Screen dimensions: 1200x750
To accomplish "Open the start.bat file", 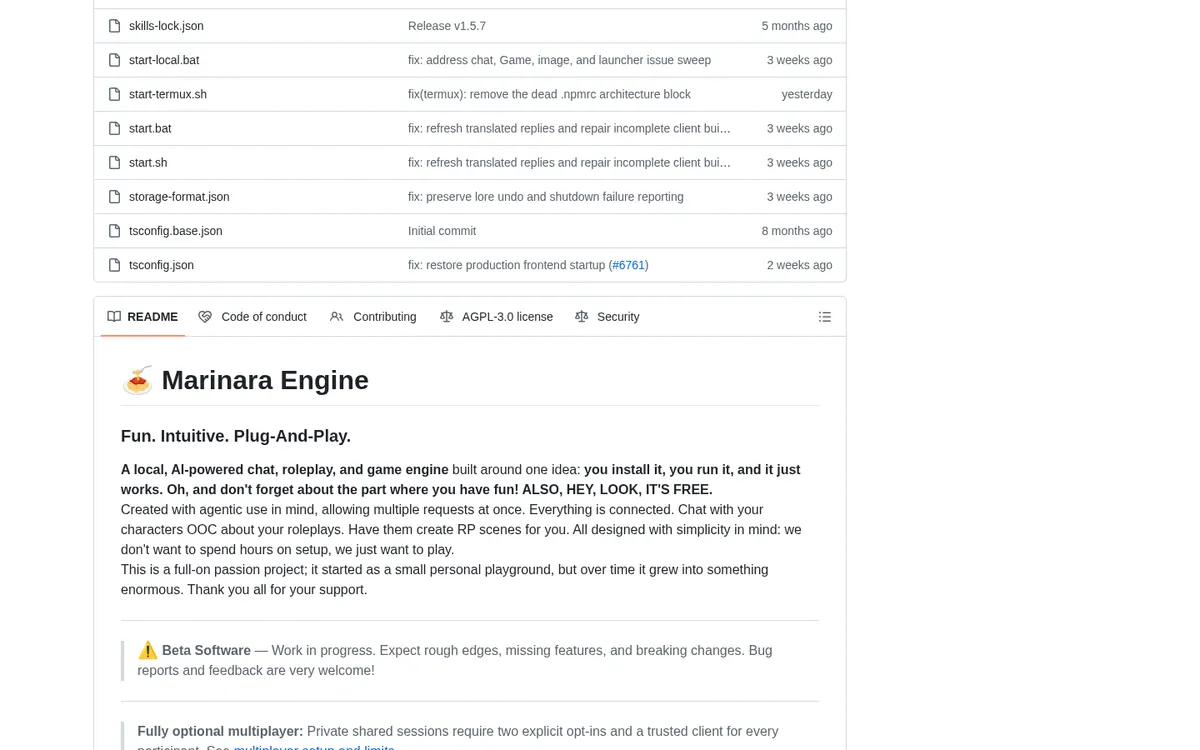I will click(150, 128).
